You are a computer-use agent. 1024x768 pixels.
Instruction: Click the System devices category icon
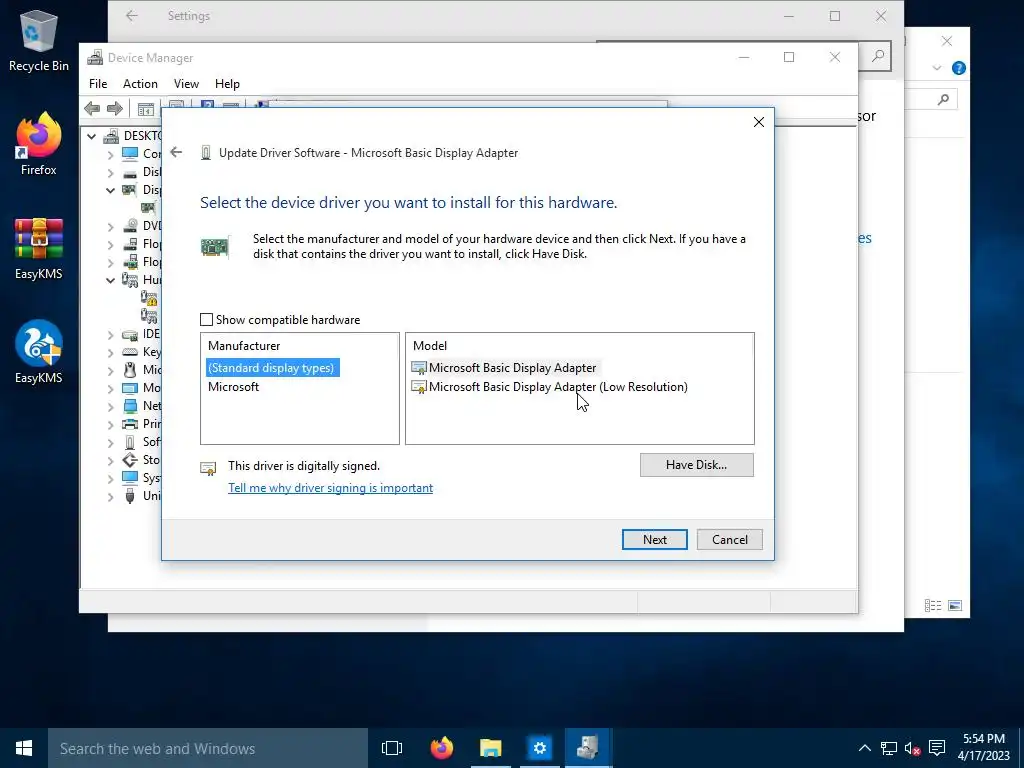(130, 477)
